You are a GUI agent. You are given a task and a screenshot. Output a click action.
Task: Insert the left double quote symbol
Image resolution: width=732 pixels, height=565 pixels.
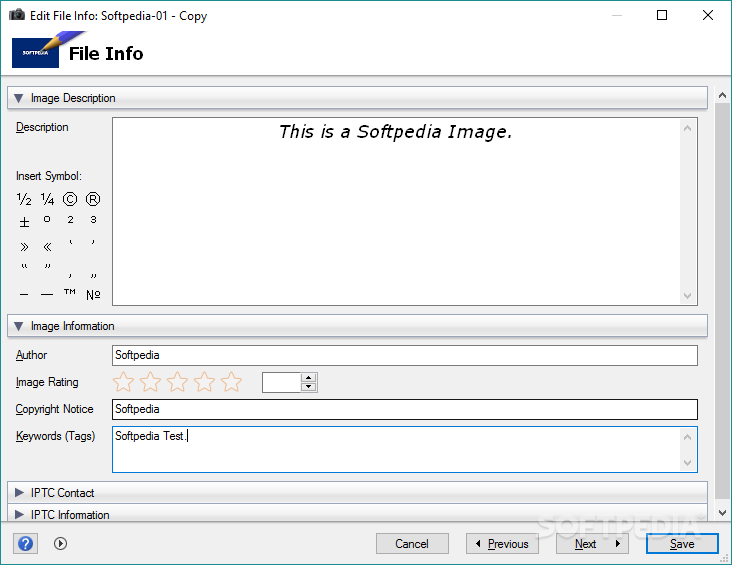pos(24,267)
